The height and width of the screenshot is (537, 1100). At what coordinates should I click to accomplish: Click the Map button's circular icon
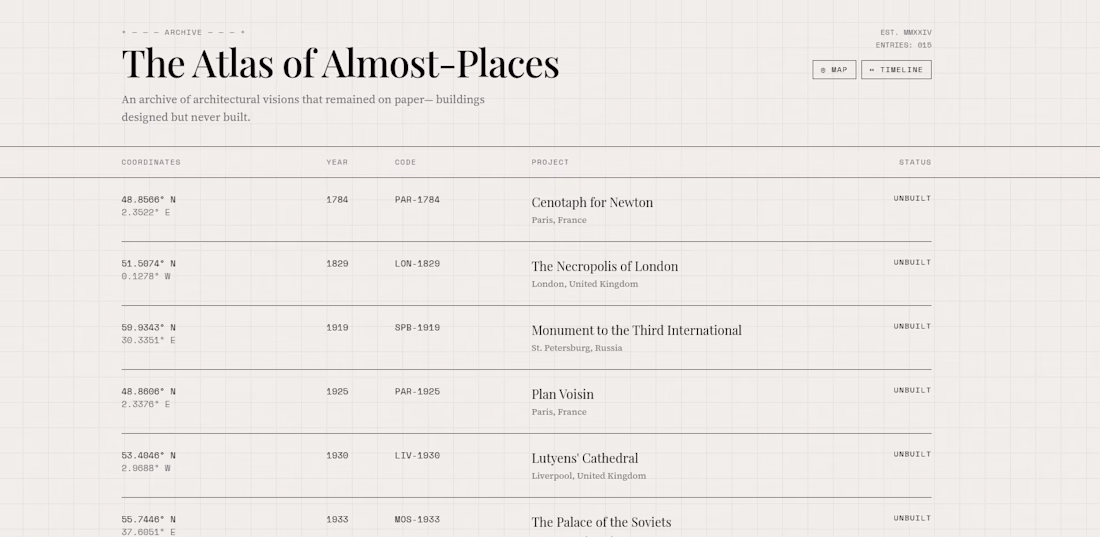pos(823,70)
